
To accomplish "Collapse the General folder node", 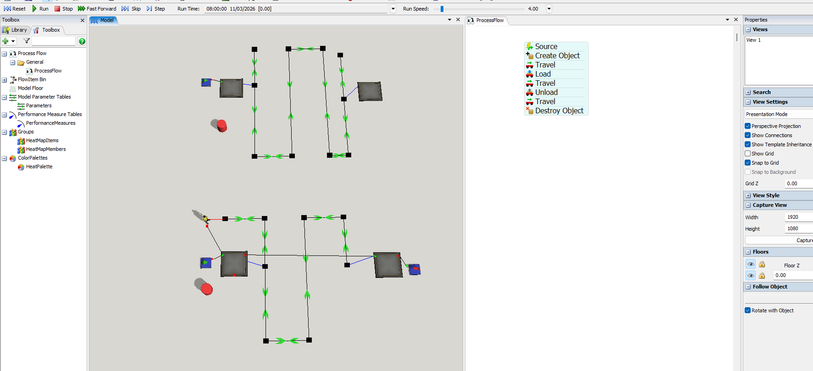I will point(12,62).
